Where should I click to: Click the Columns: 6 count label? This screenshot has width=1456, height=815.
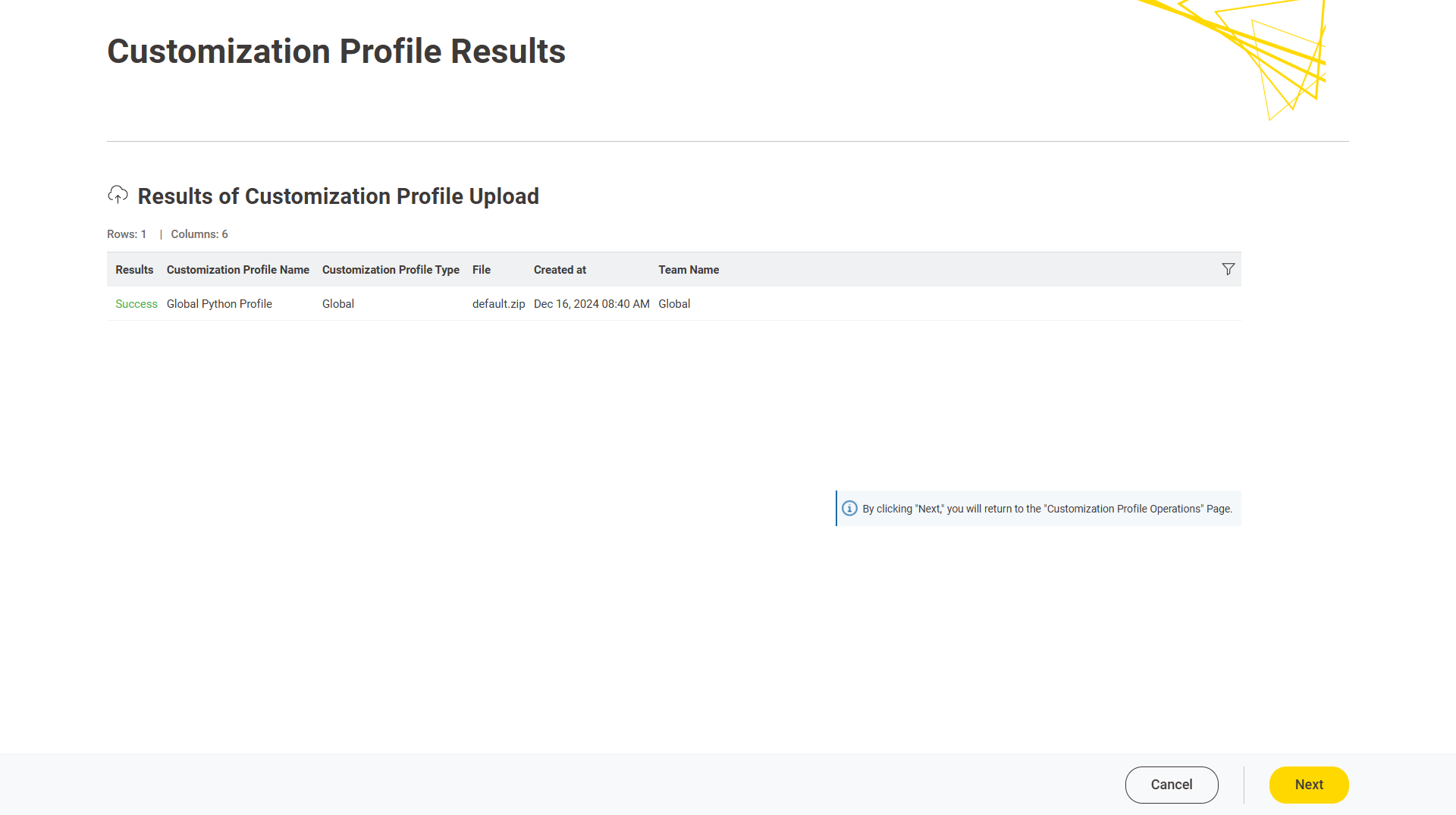199,234
